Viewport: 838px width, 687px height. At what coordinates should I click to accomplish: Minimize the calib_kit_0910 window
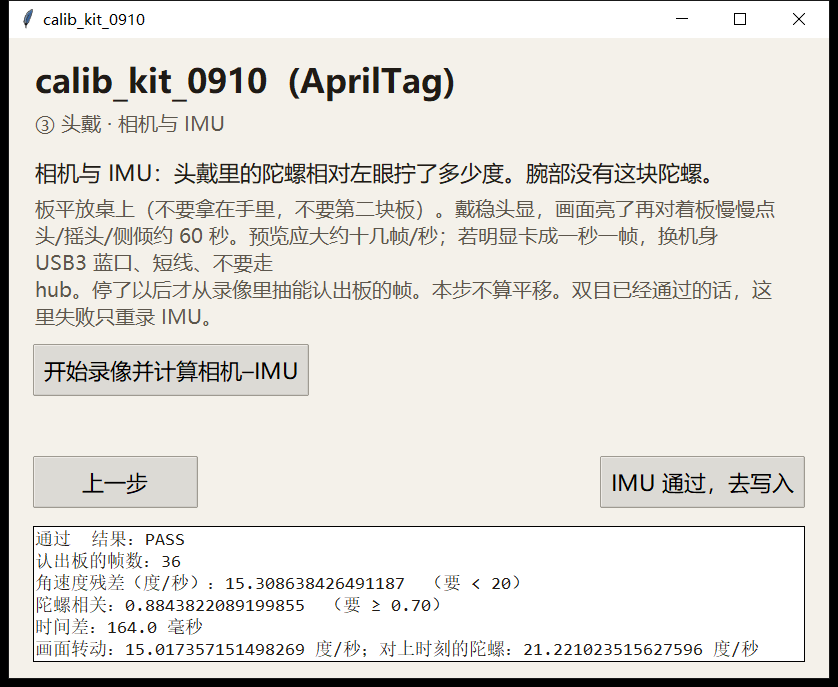[682, 19]
